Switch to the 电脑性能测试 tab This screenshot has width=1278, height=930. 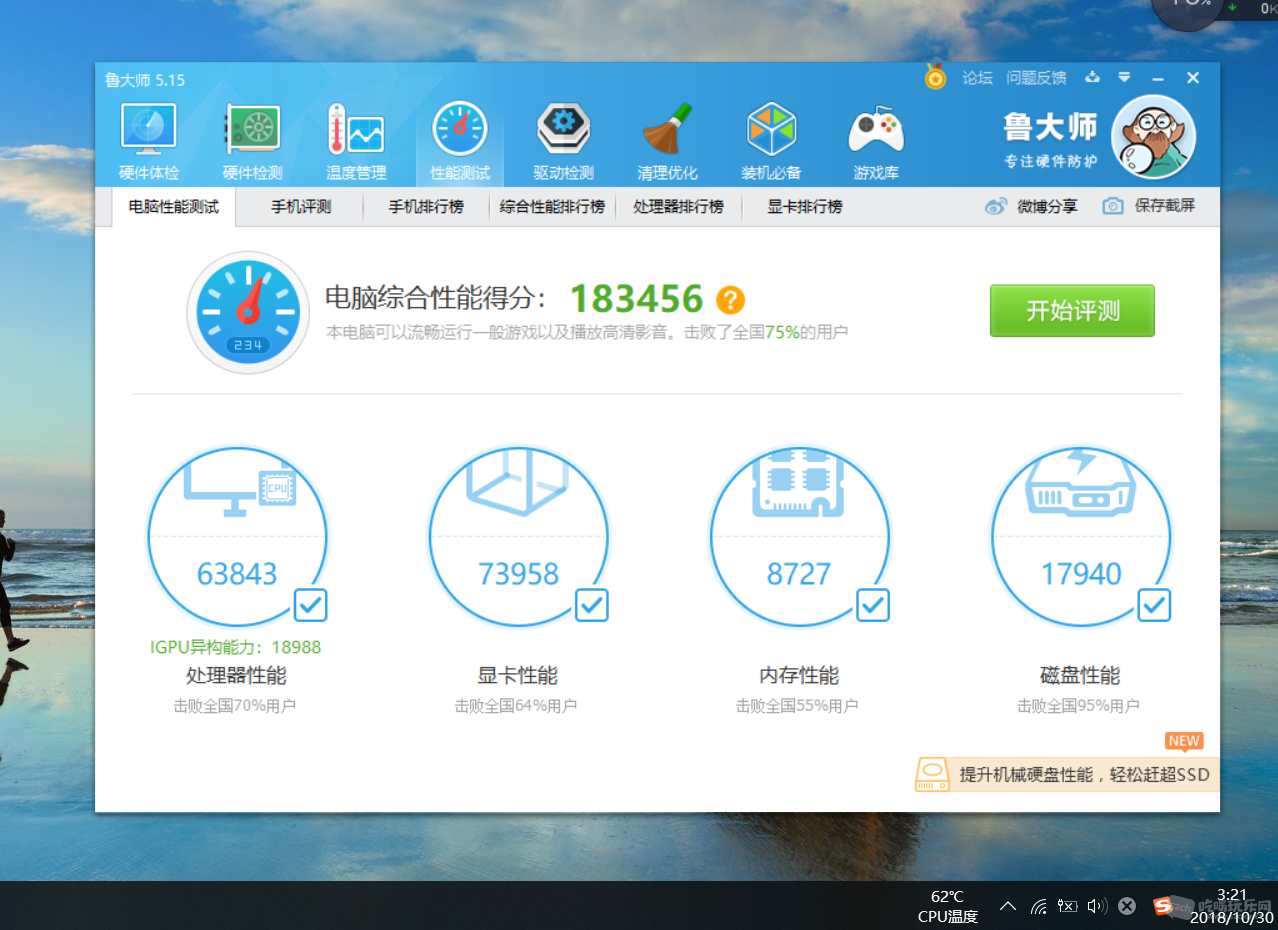pos(174,207)
